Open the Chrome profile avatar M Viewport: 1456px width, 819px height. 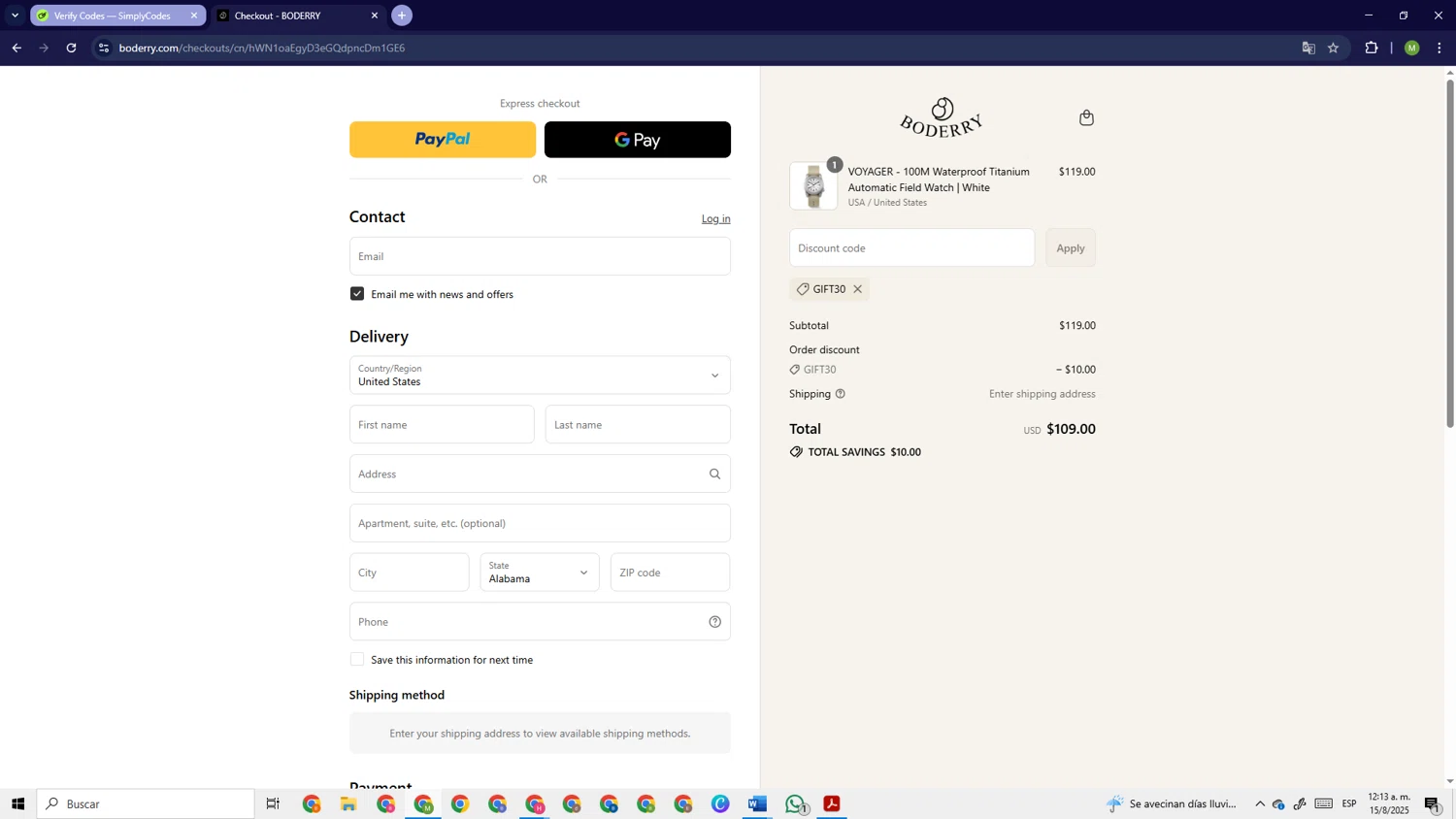1412,48
